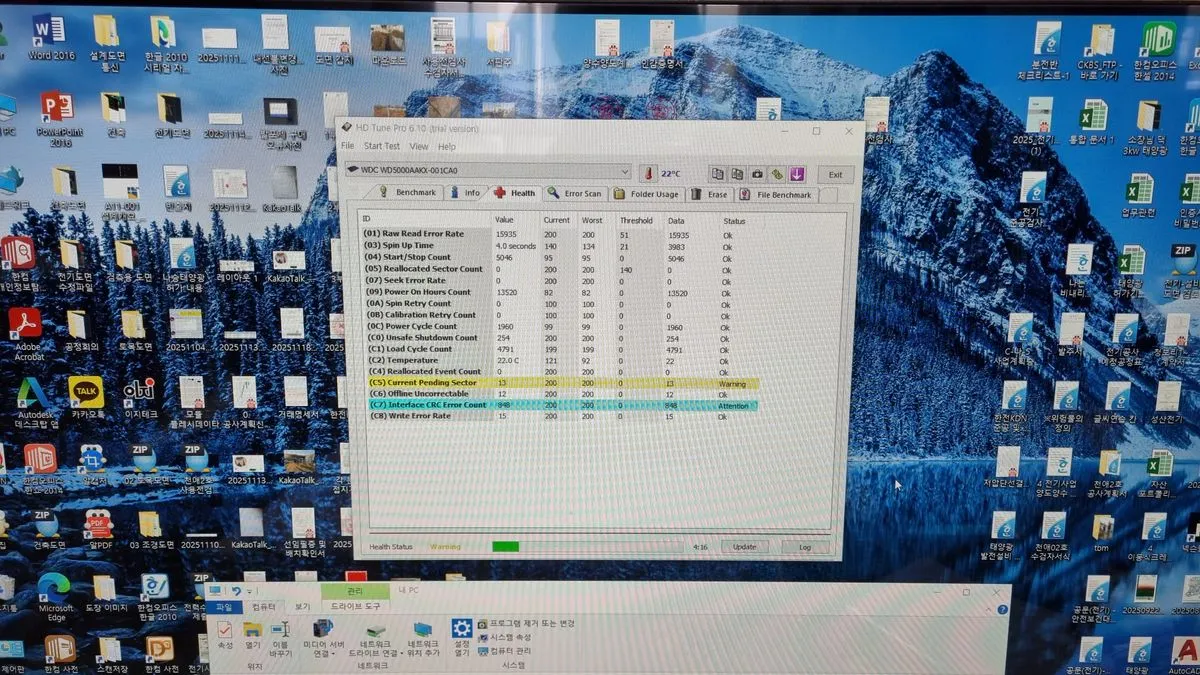Click 속성 icon in 내 PC ribbon
1200x675 pixels.
tap(225, 634)
